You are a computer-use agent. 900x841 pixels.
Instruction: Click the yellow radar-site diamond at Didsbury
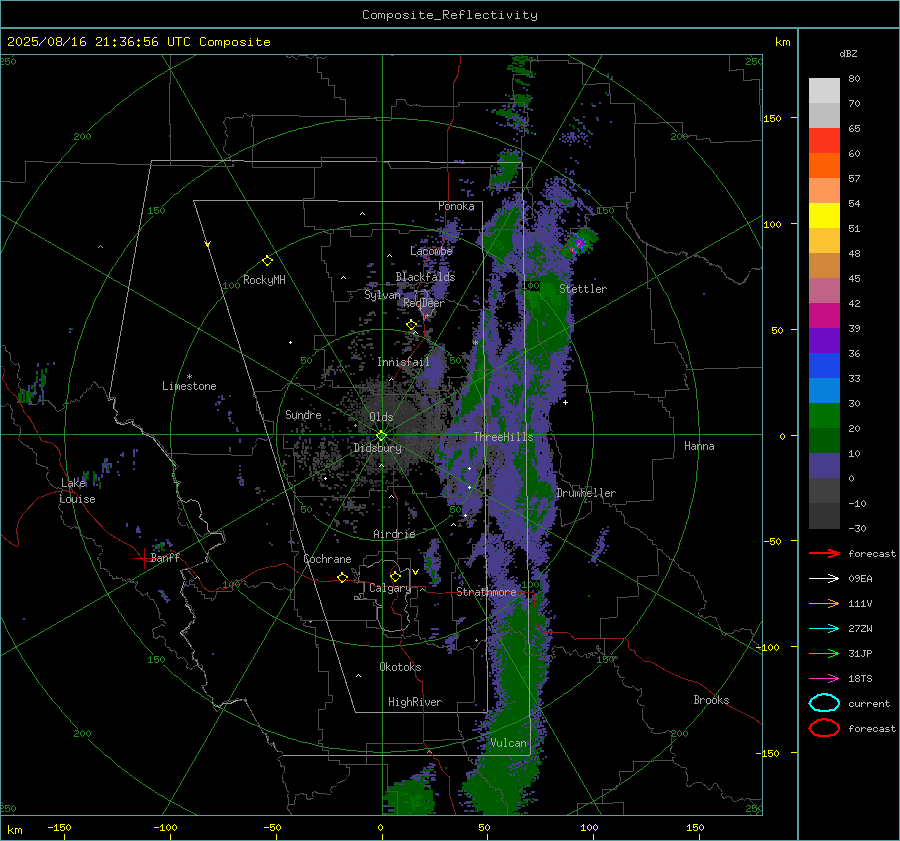[381, 436]
